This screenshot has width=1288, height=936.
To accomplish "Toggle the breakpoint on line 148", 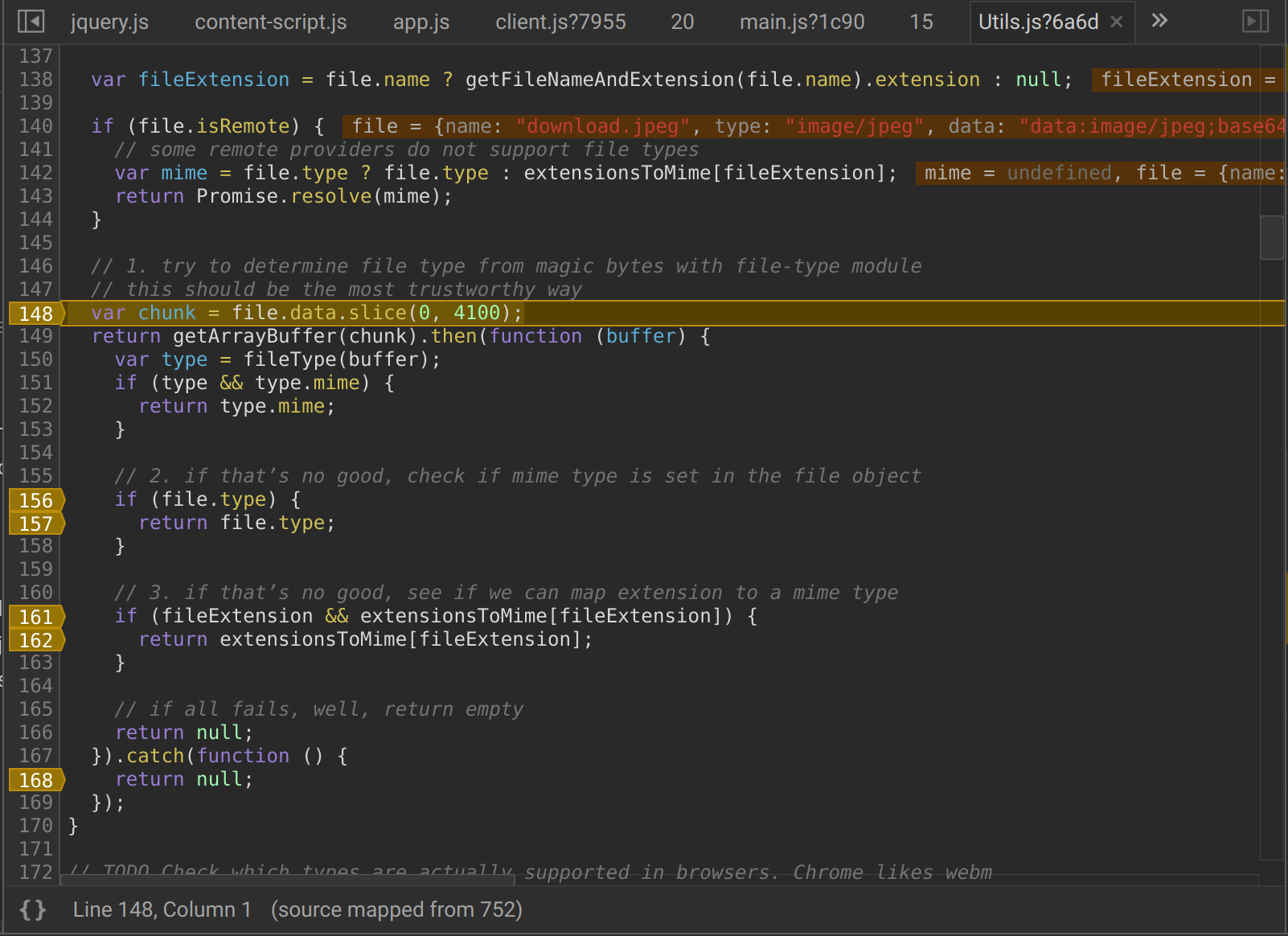I will point(35,314).
